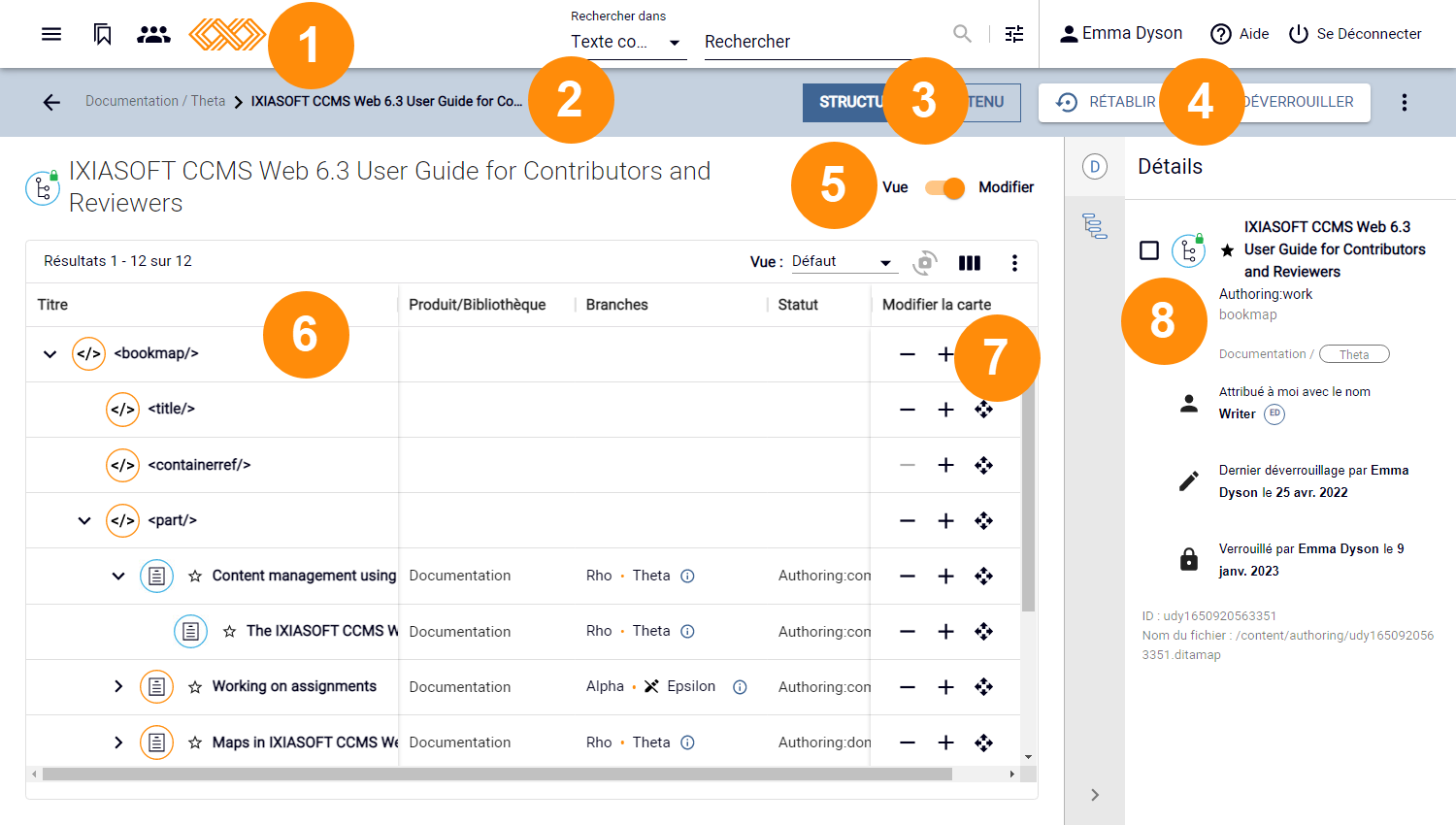Click the Aide link text
The image size is (1456, 825).
tap(1254, 34)
